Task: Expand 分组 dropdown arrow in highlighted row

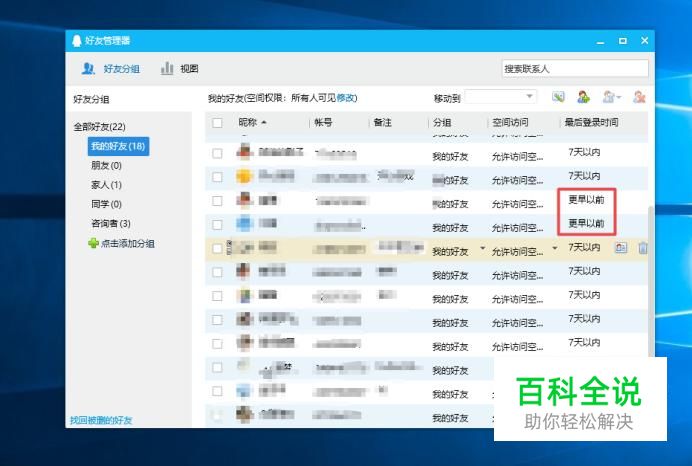Action: pyautogui.click(x=482, y=248)
